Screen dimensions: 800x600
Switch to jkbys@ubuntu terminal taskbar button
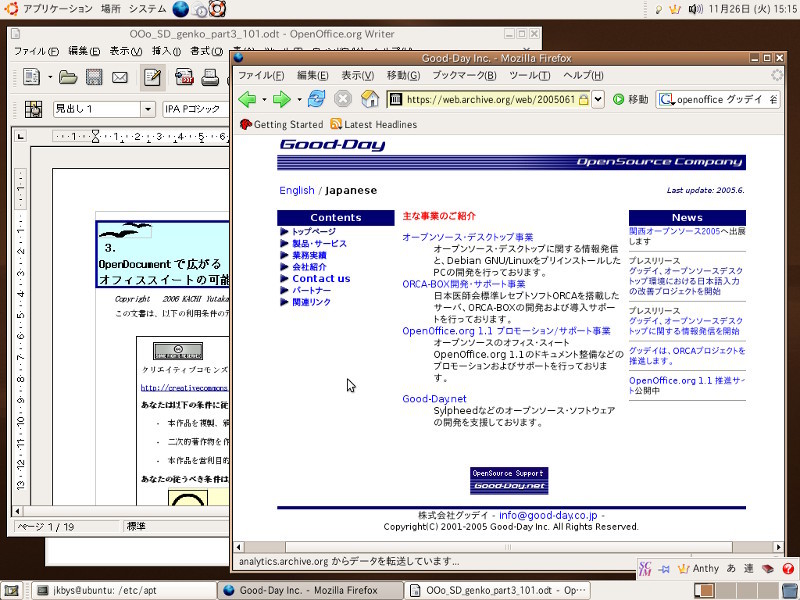pos(125,590)
